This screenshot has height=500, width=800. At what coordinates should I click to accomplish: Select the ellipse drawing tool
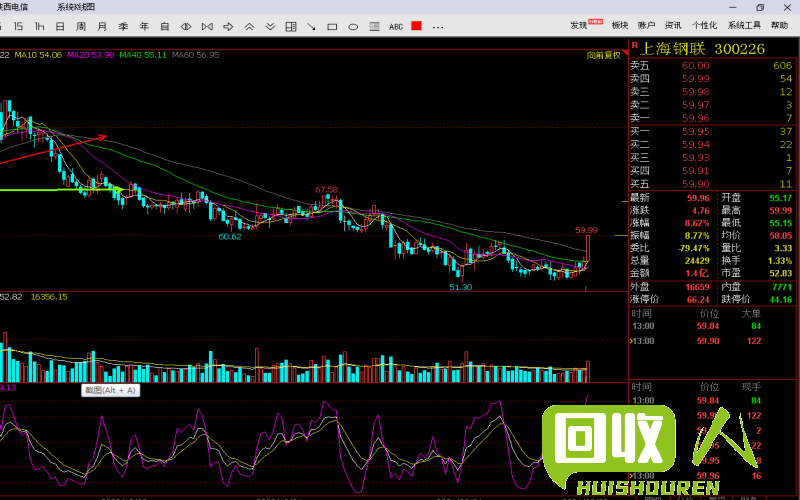tap(353, 27)
